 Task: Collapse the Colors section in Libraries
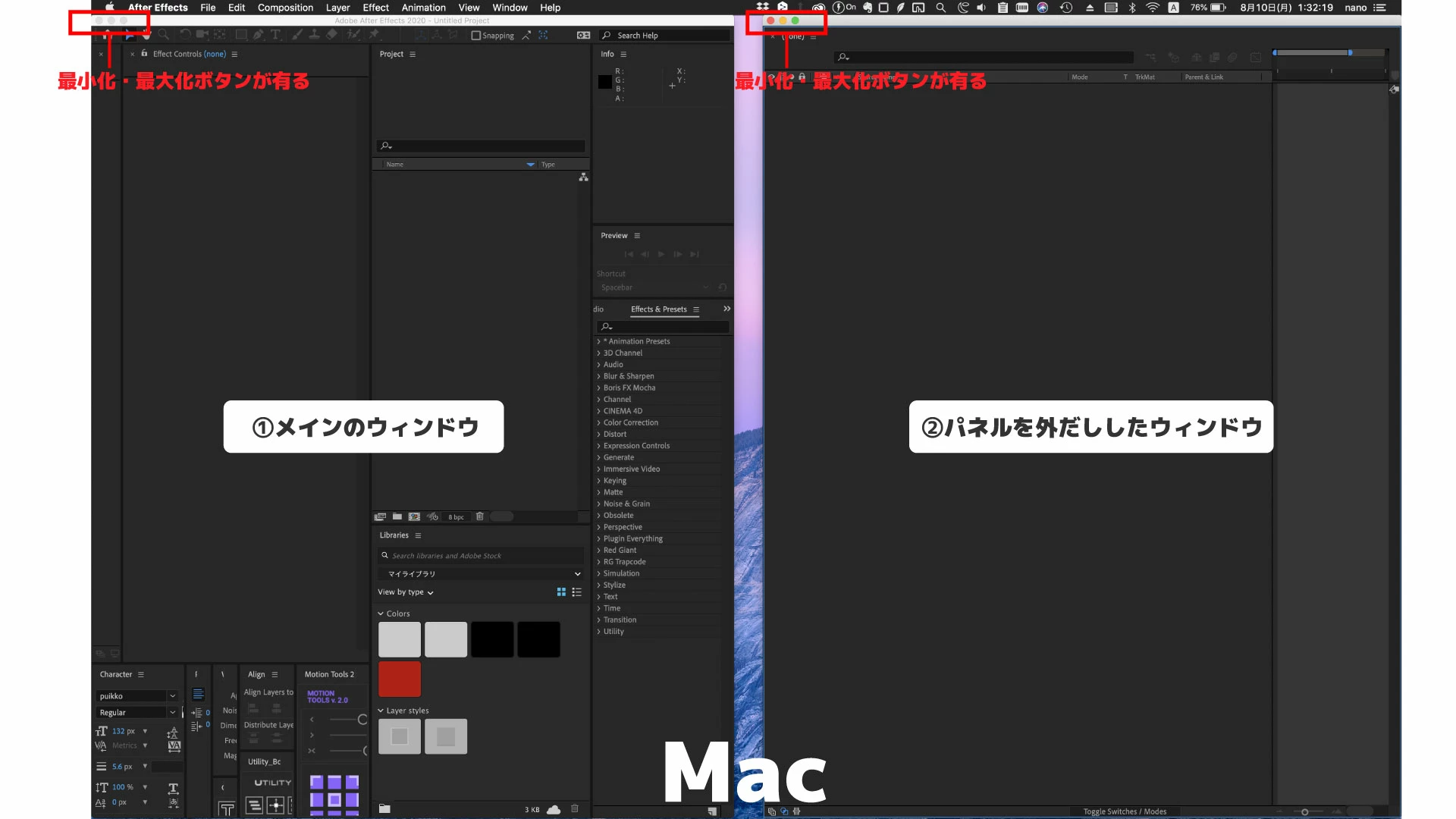381,613
